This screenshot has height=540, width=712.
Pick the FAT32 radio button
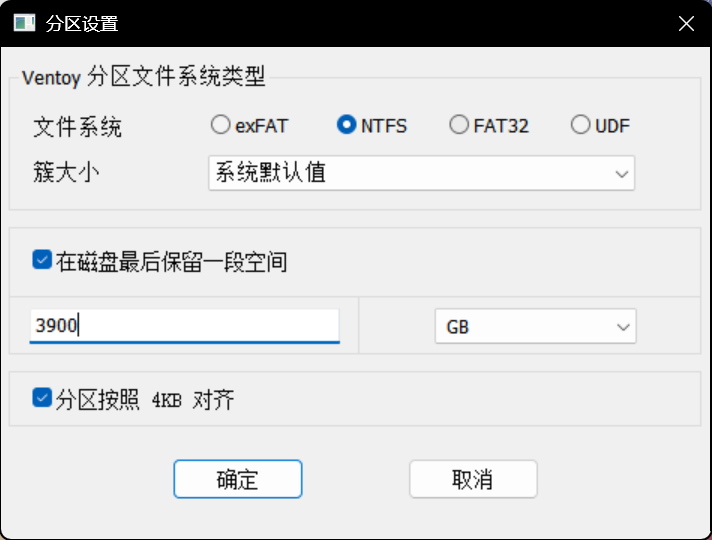pyautogui.click(x=459, y=125)
